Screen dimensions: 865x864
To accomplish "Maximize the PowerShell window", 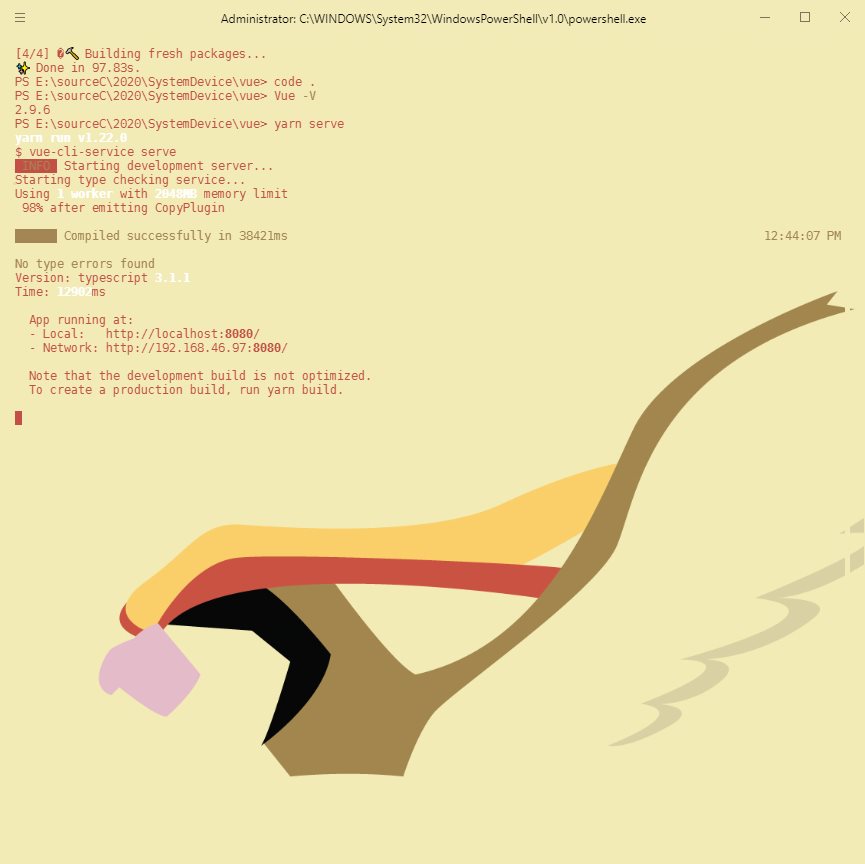I will (805, 18).
